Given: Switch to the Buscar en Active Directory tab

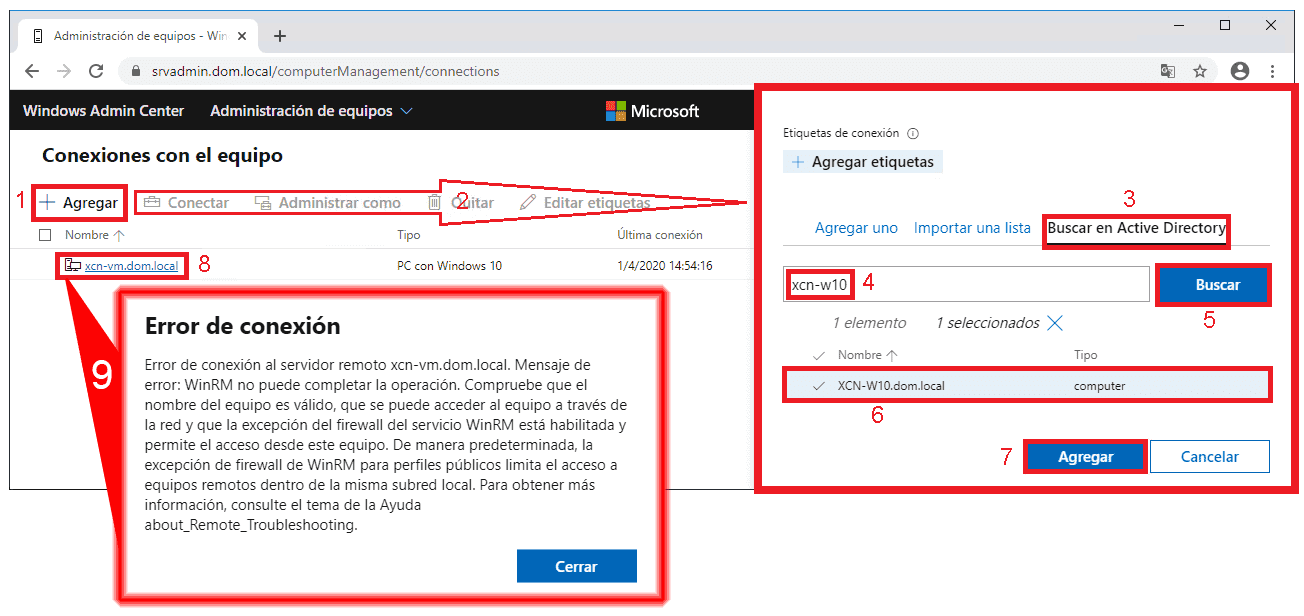Looking at the screenshot, I should coord(1135,228).
